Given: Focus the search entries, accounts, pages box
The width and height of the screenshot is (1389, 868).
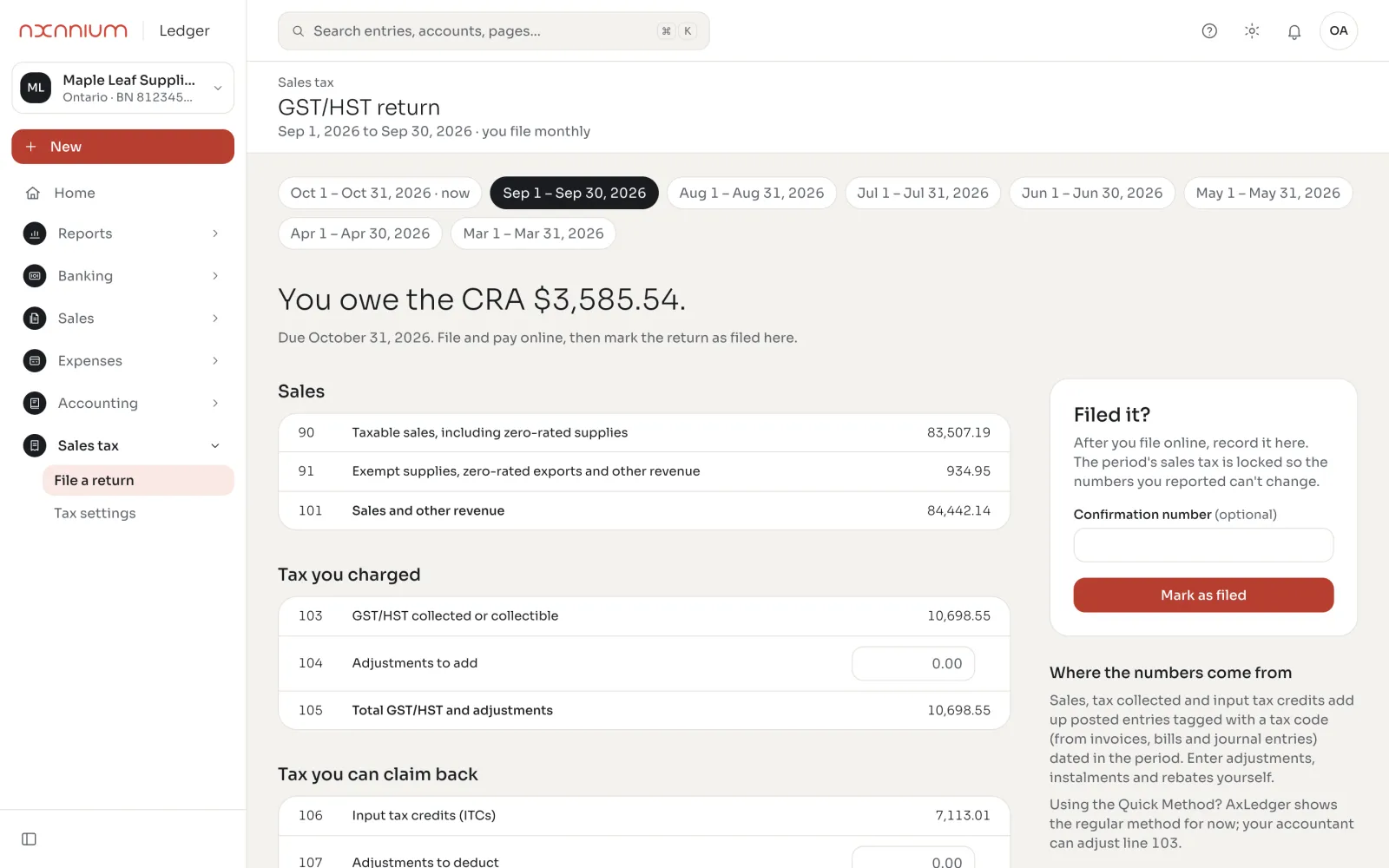Looking at the screenshot, I should click(x=494, y=31).
